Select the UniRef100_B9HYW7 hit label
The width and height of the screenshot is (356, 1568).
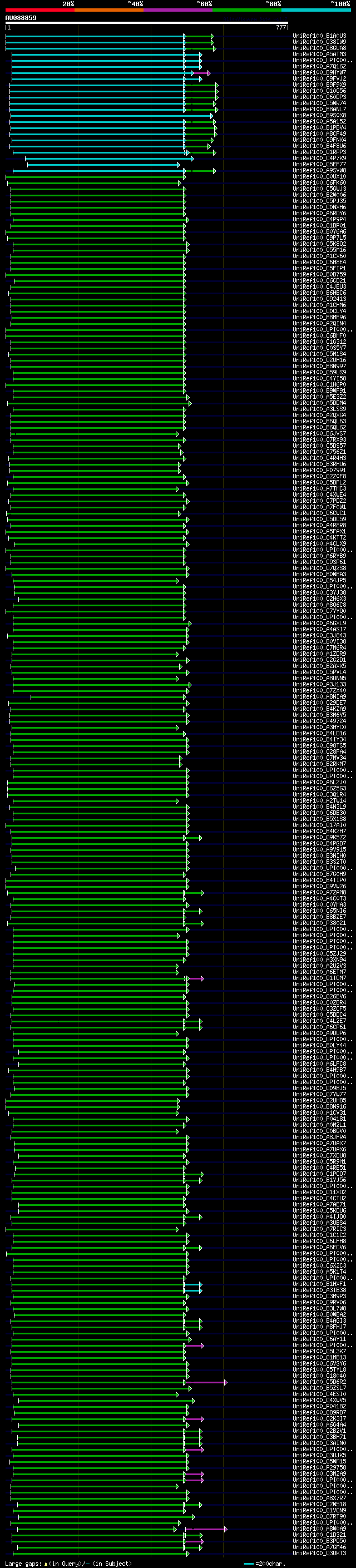coord(319,72)
